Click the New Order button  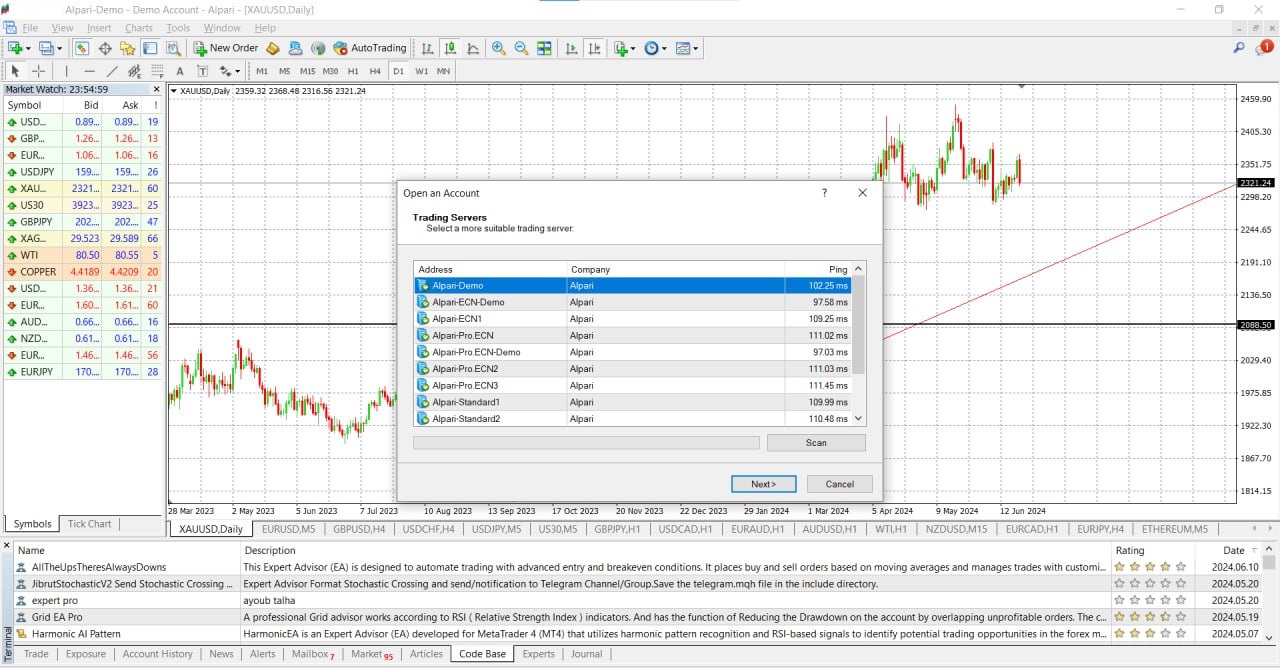(x=226, y=48)
